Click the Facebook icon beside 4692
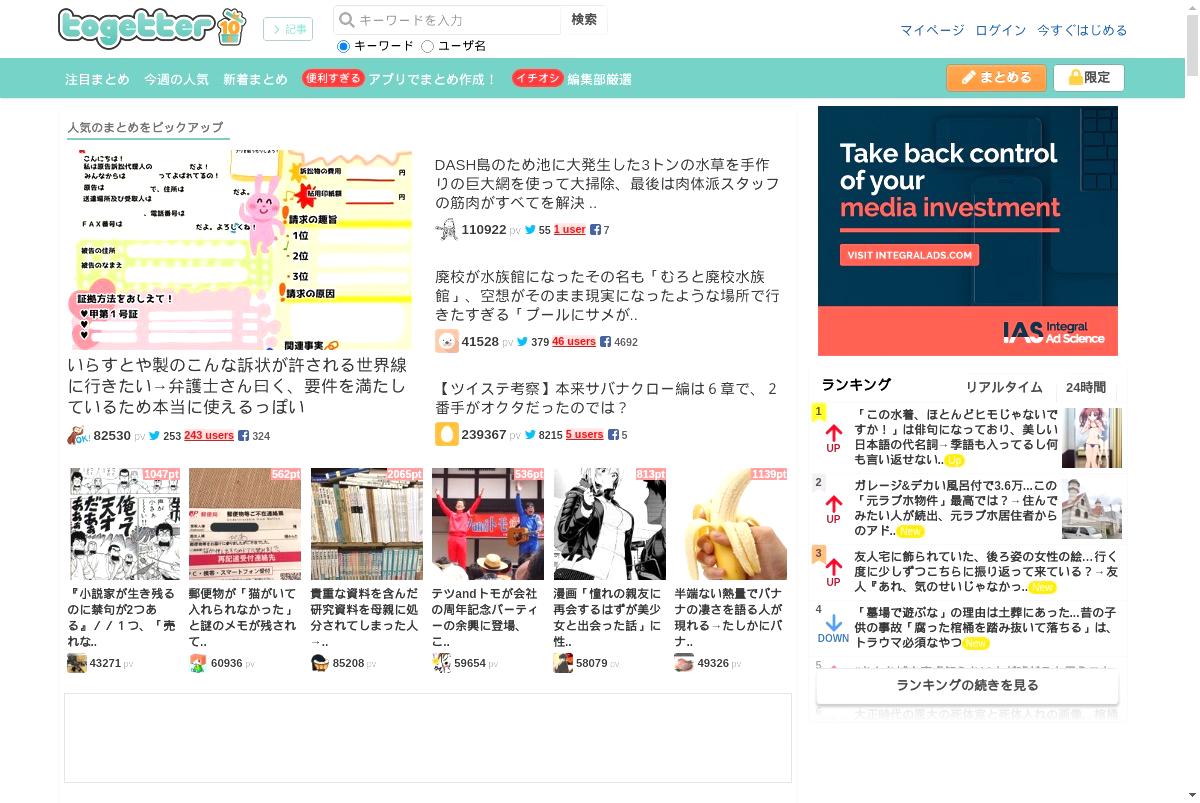The height and width of the screenshot is (803, 1200). [x=605, y=342]
